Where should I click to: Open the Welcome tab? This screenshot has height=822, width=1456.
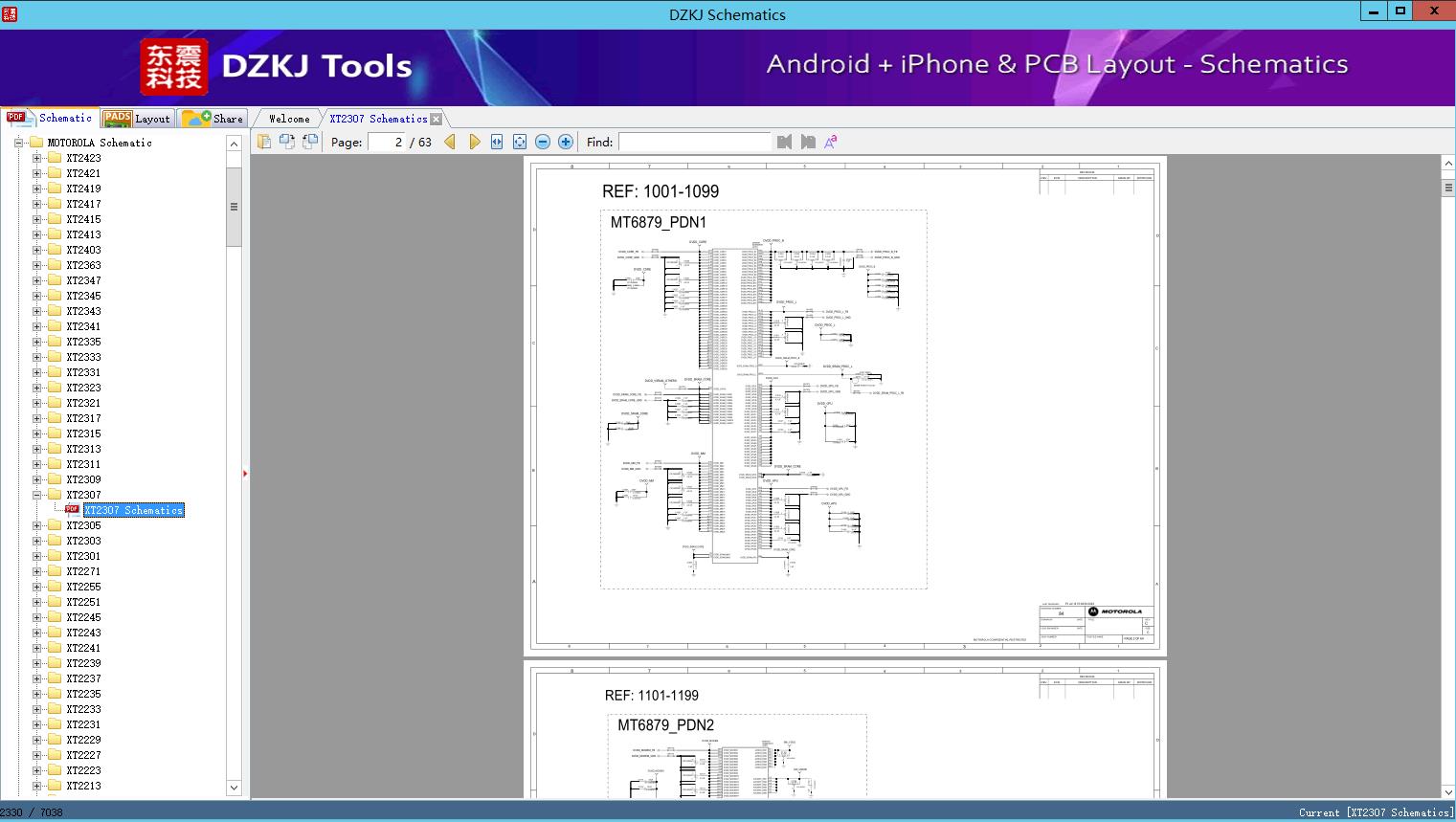tap(289, 119)
